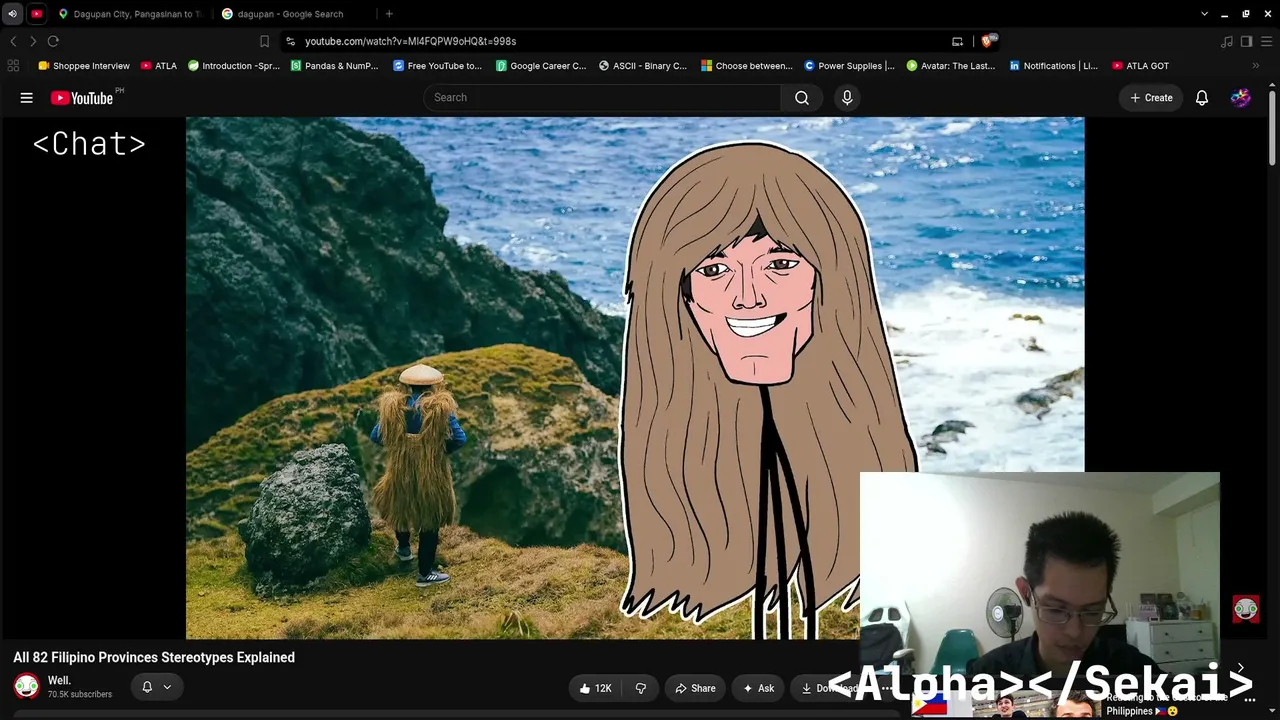
Task: Click the Well. channel name
Action: pyautogui.click(x=59, y=681)
